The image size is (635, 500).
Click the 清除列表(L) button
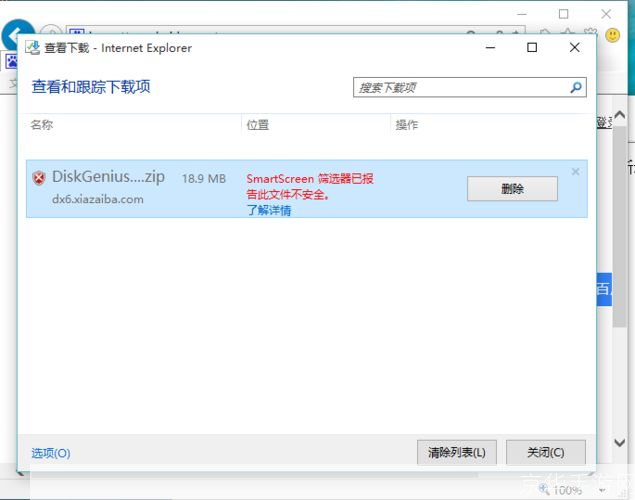[x=457, y=452]
